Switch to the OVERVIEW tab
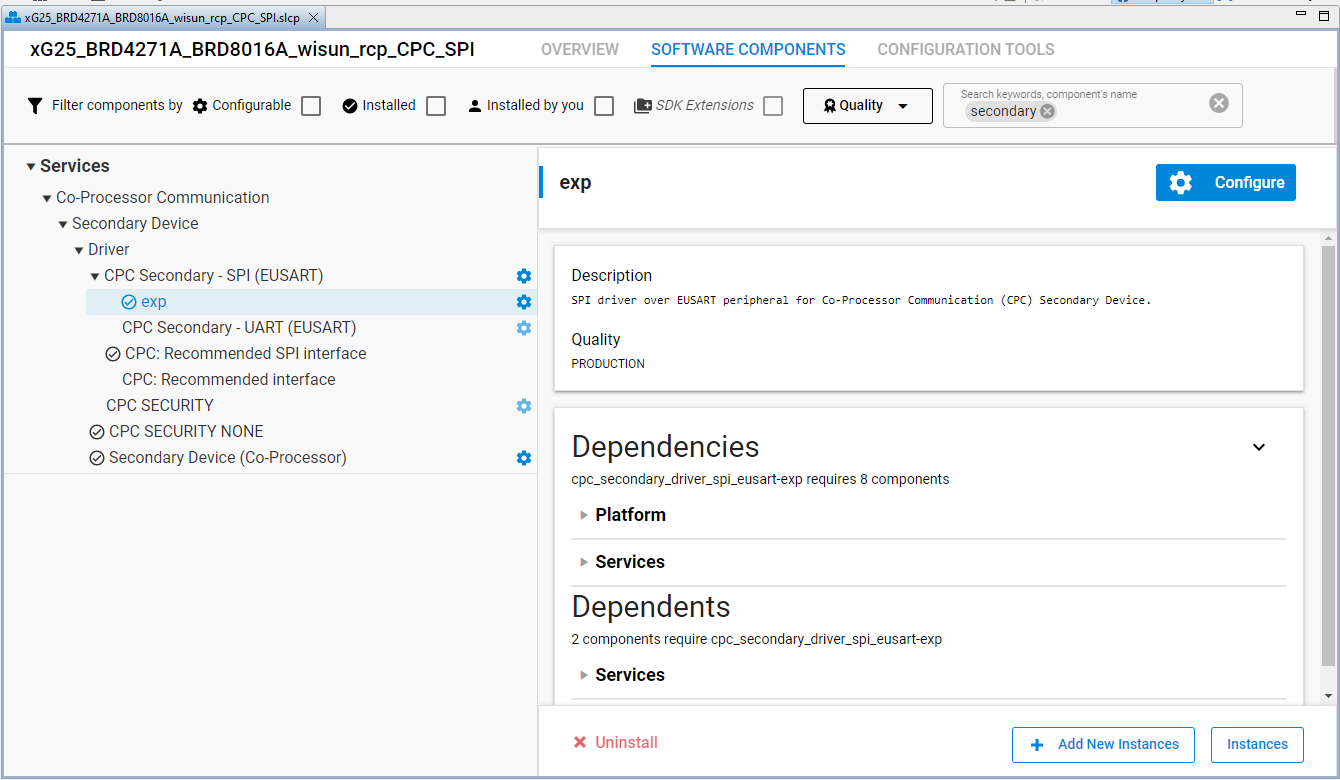 (x=580, y=50)
